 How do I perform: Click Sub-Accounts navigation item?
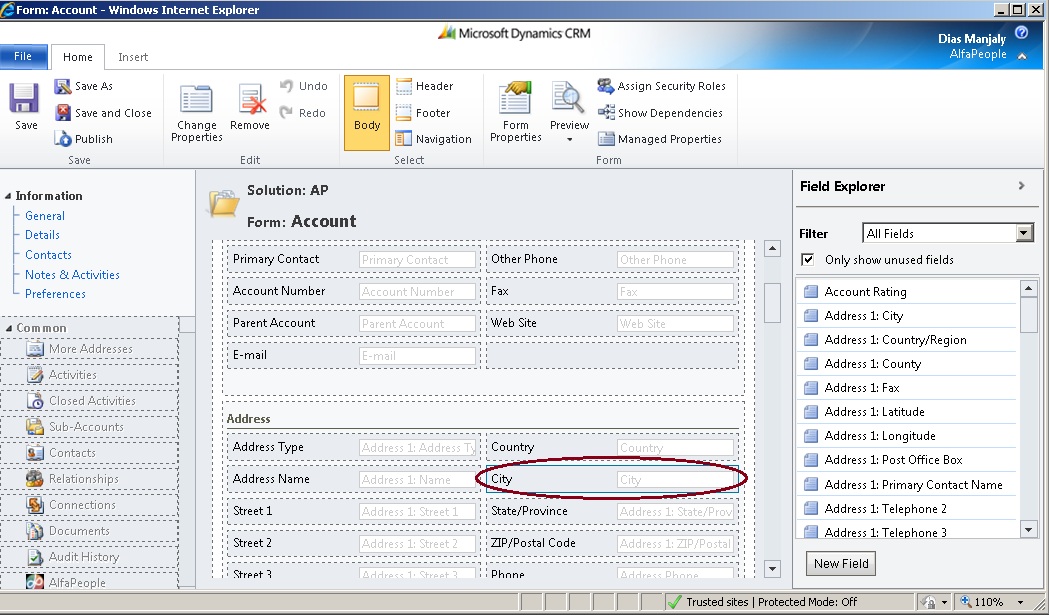[x=90, y=427]
